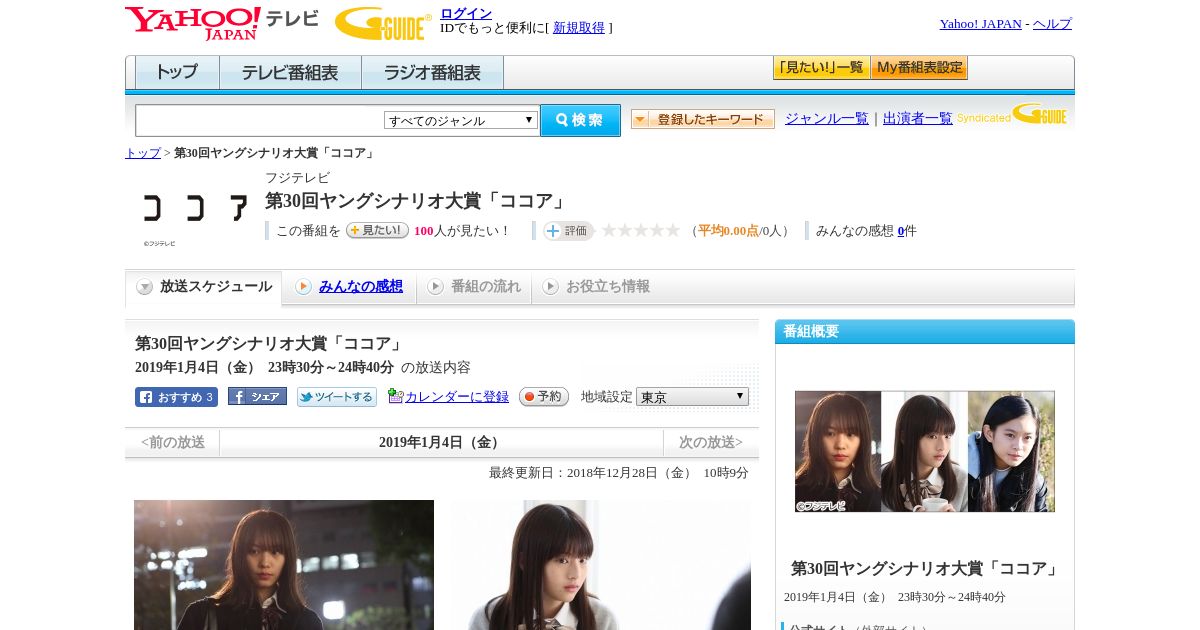Screen dimensions: 1200x630
Task: Click the <前の放送 navigation button
Action: pos(172,443)
